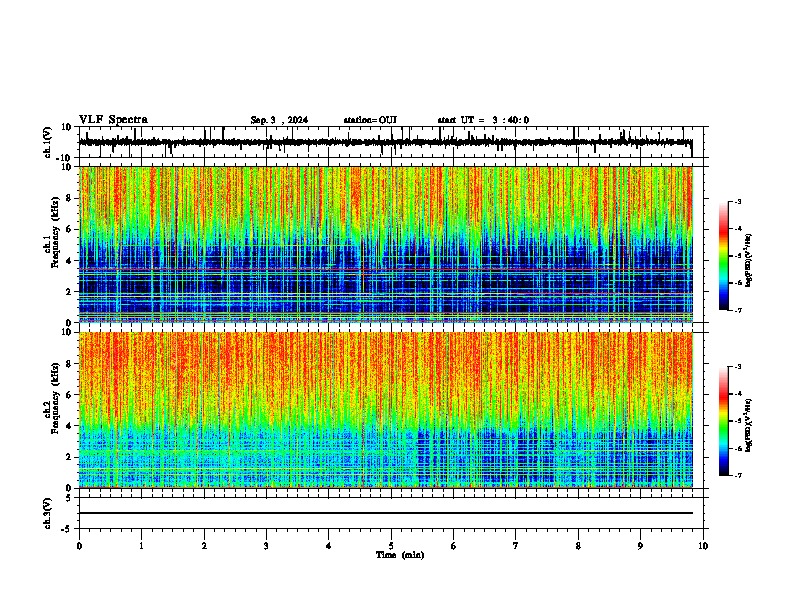Click the time axis tick label 2
Screen dimensions: 792x612
[204, 546]
